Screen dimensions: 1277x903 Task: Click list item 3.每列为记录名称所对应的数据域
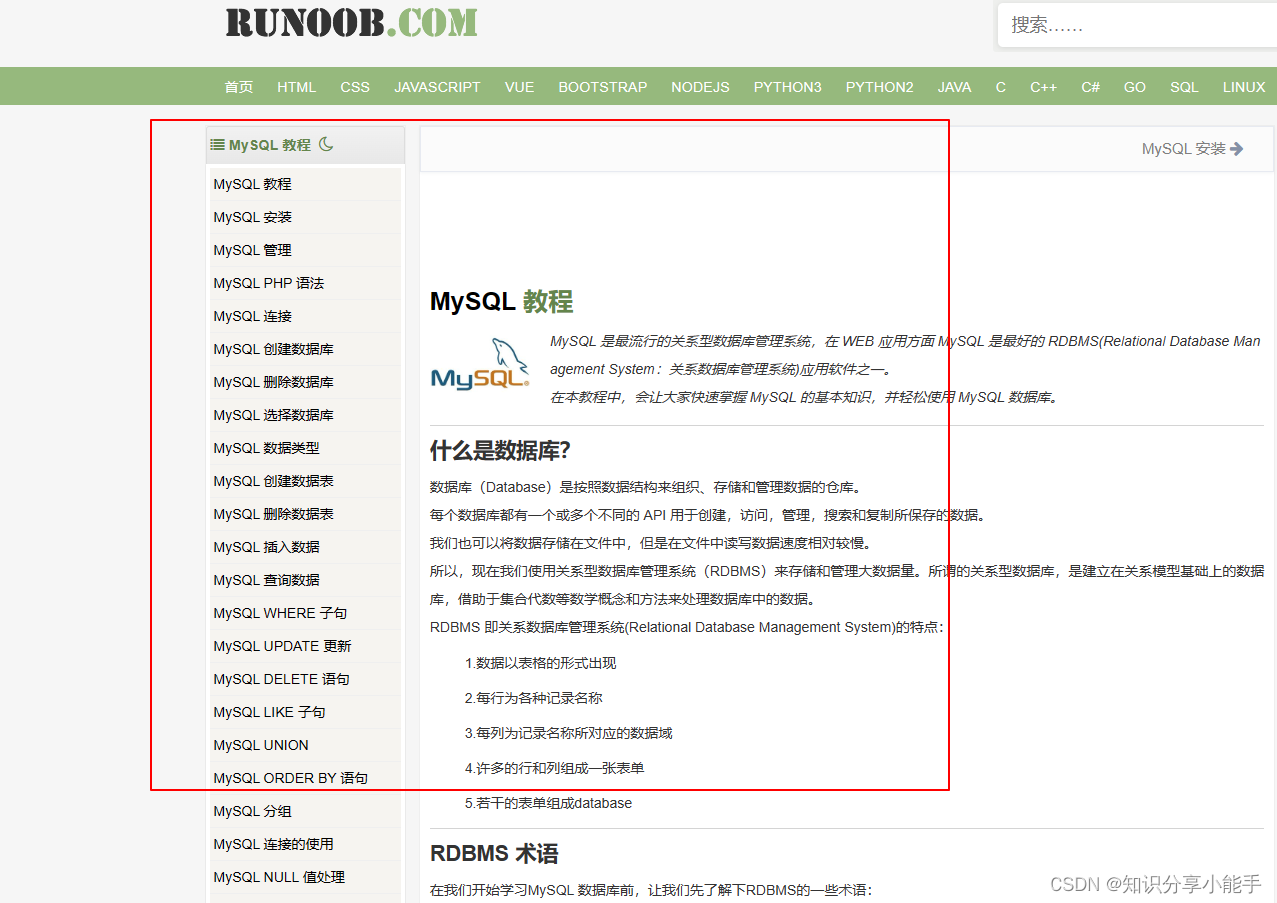(x=568, y=733)
